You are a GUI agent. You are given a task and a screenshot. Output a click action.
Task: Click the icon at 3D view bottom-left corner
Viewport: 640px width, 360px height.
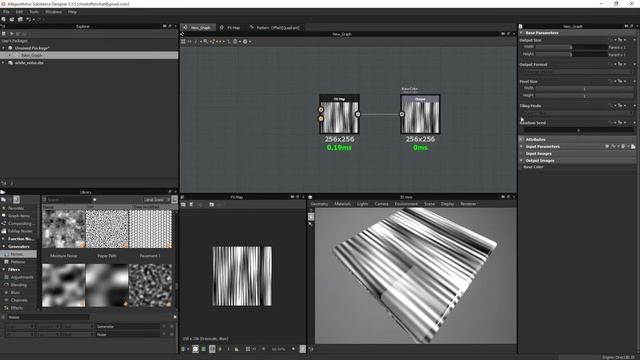point(311,349)
